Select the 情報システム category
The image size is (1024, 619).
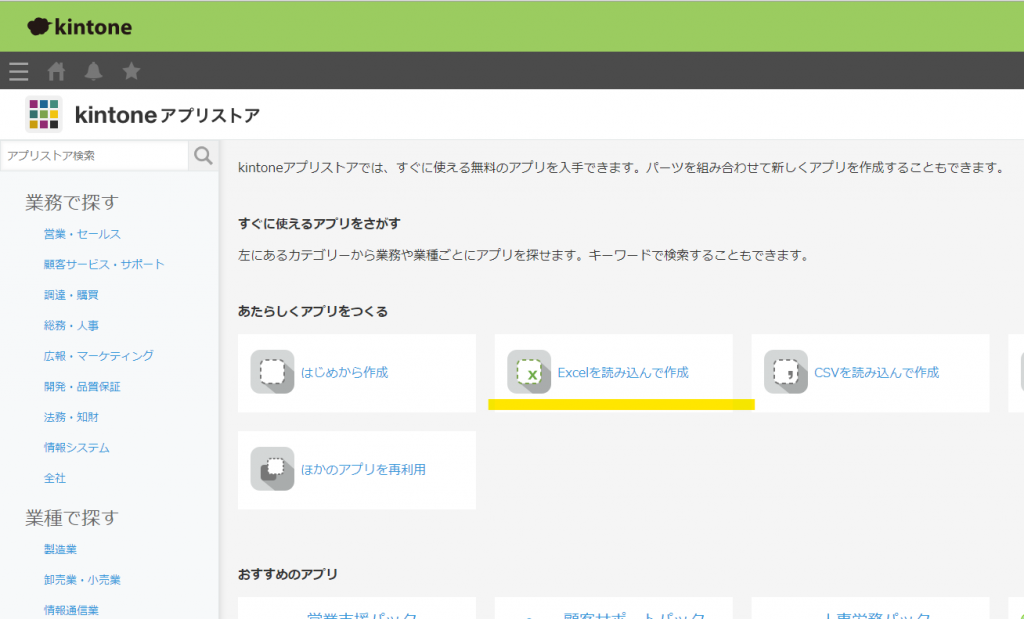click(77, 448)
